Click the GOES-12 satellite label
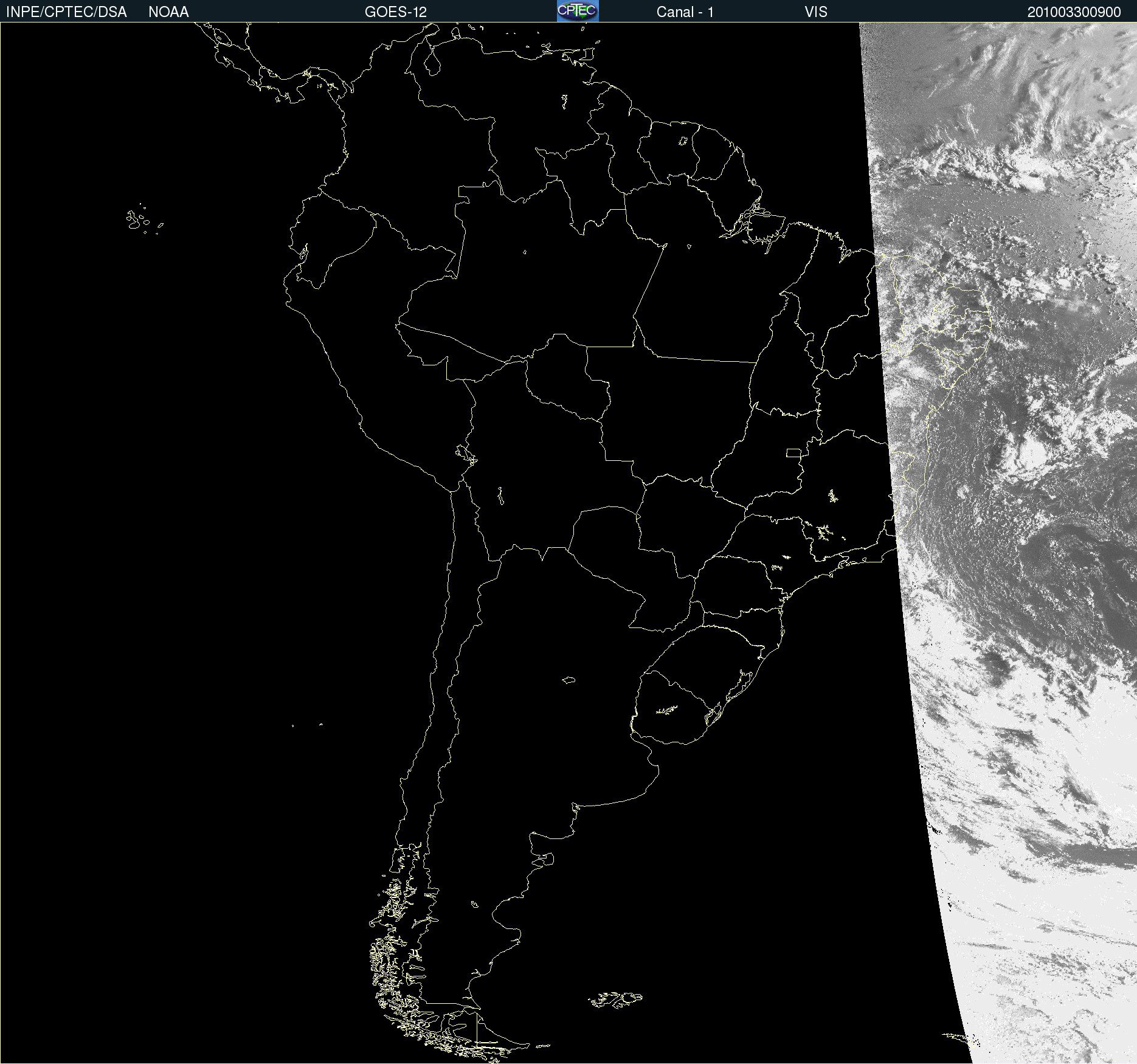The width and height of the screenshot is (1137, 1064). (x=396, y=12)
